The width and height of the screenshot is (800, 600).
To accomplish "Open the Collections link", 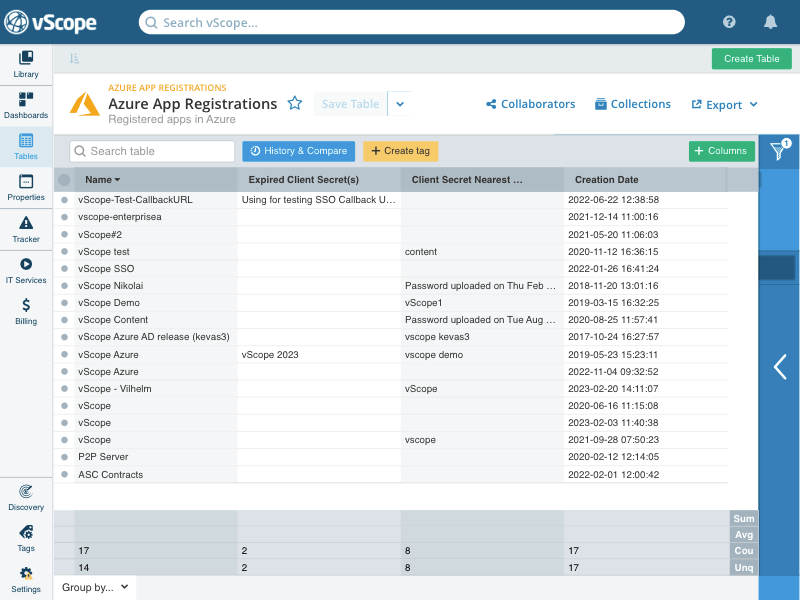I will pyautogui.click(x=633, y=104).
